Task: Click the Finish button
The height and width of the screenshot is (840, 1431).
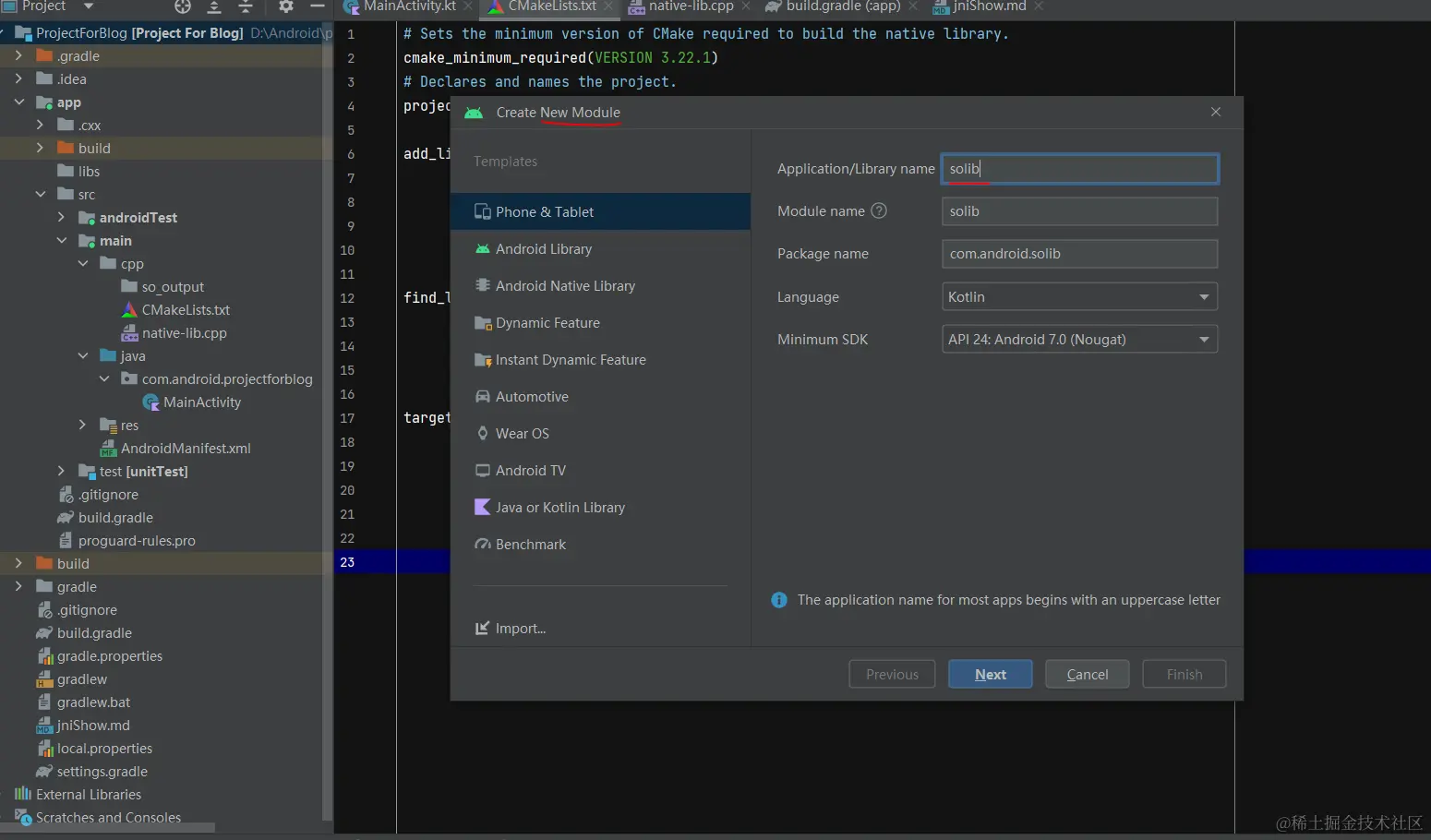Action: [x=1184, y=674]
